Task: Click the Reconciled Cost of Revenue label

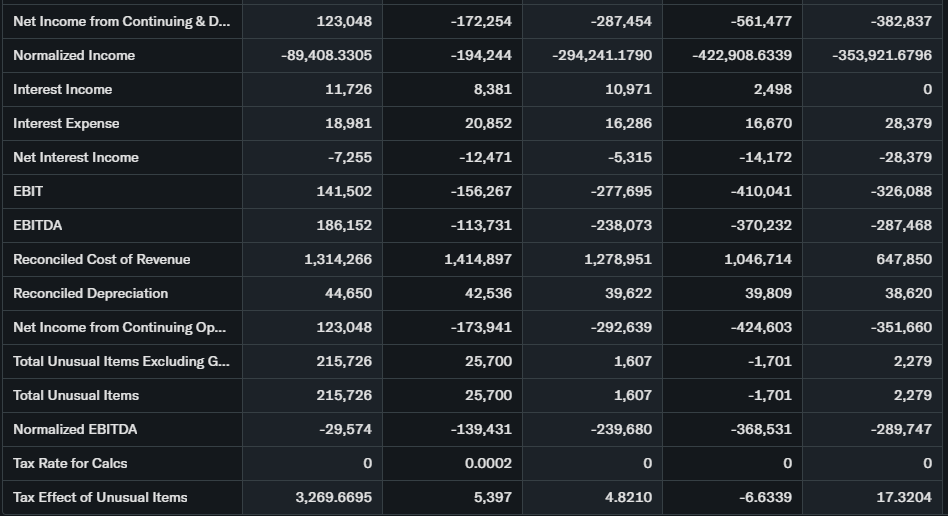Action: (101, 259)
